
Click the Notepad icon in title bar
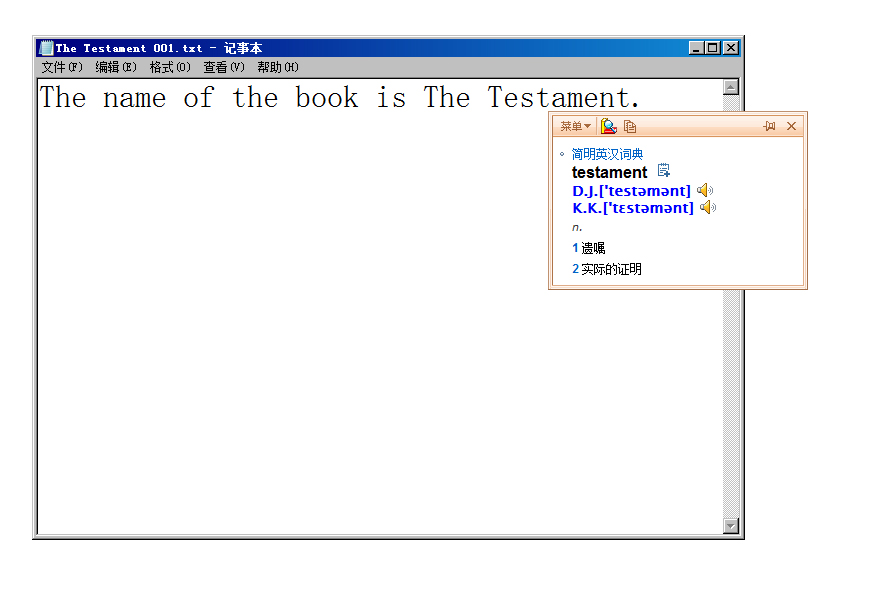[46, 48]
